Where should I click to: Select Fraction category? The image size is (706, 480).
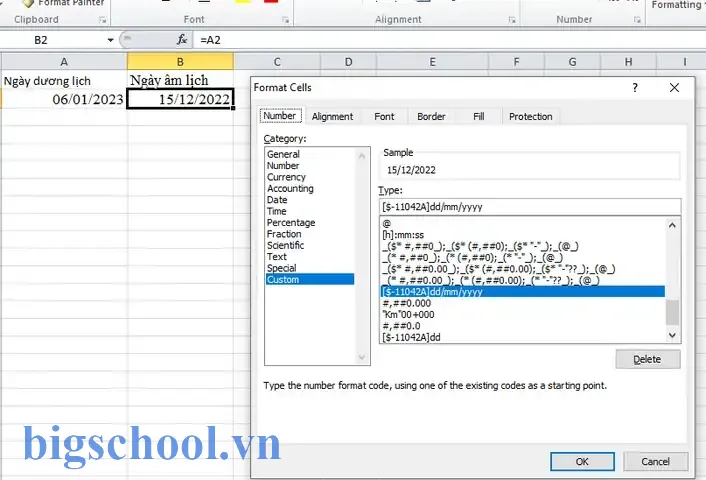[310, 234]
